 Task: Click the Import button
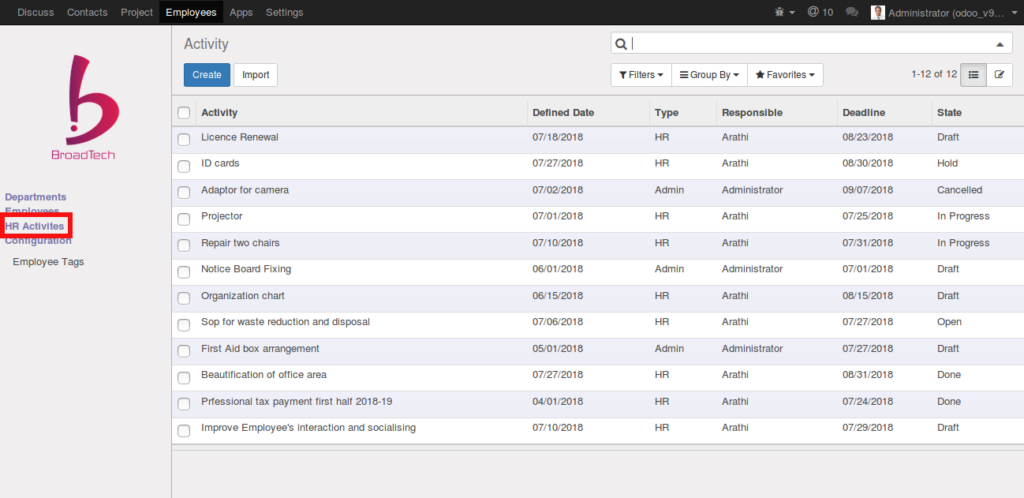(x=255, y=75)
